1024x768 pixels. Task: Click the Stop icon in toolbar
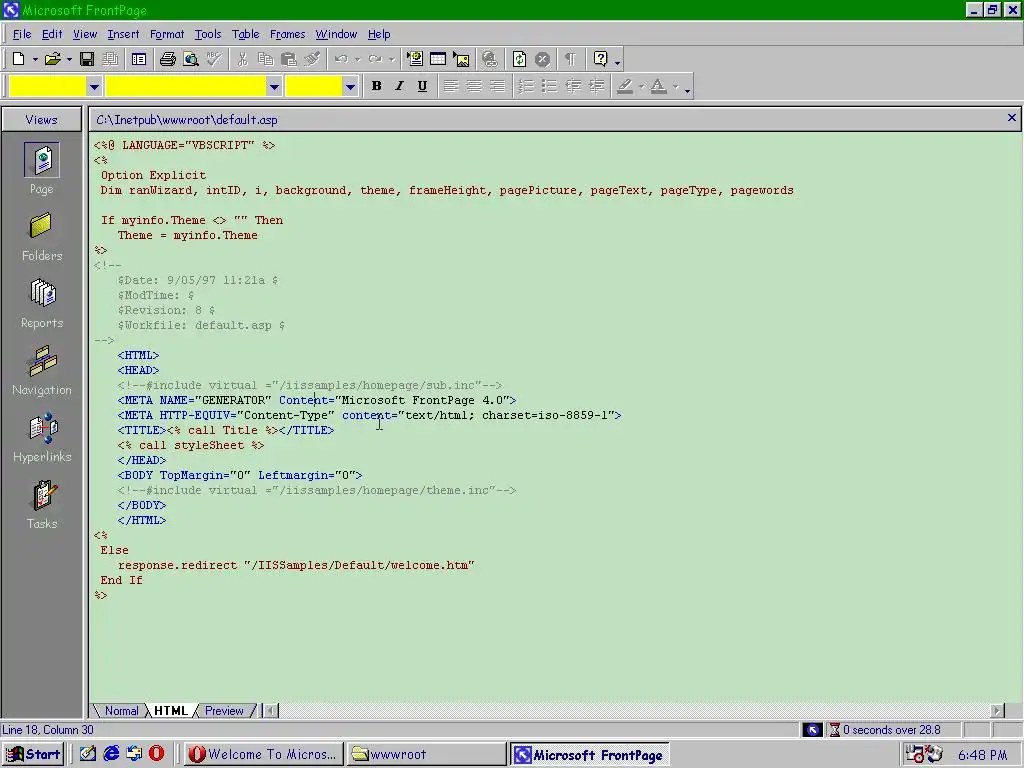(542, 59)
